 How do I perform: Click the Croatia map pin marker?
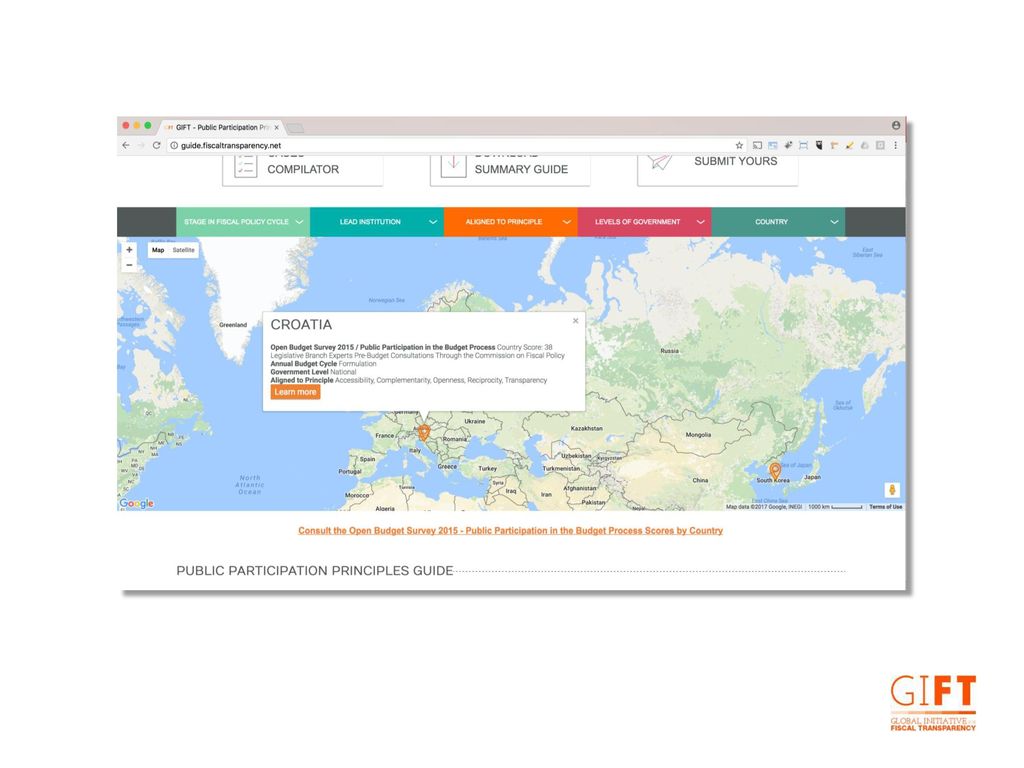tap(424, 432)
